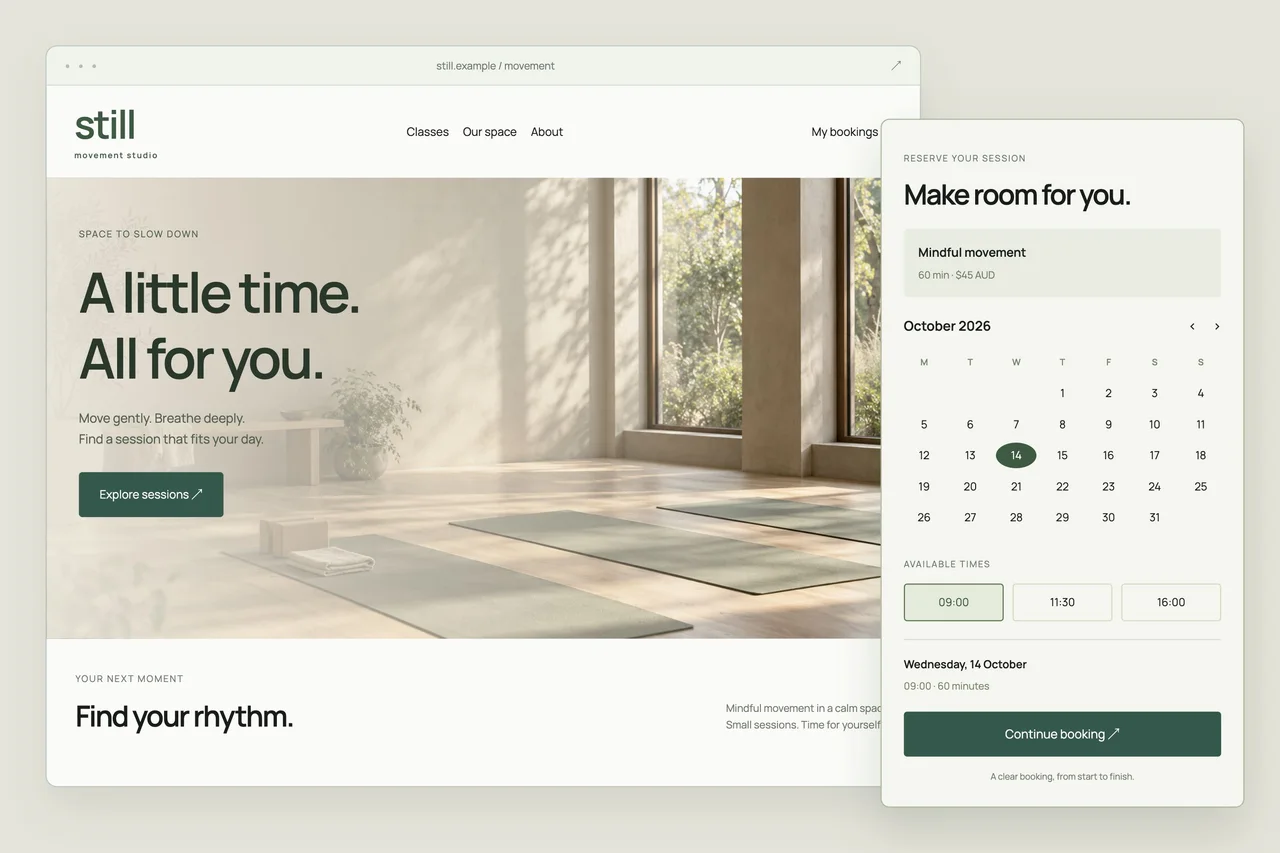The height and width of the screenshot is (853, 1280).
Task: Pick October 31 in calendar
Action: [1154, 518]
